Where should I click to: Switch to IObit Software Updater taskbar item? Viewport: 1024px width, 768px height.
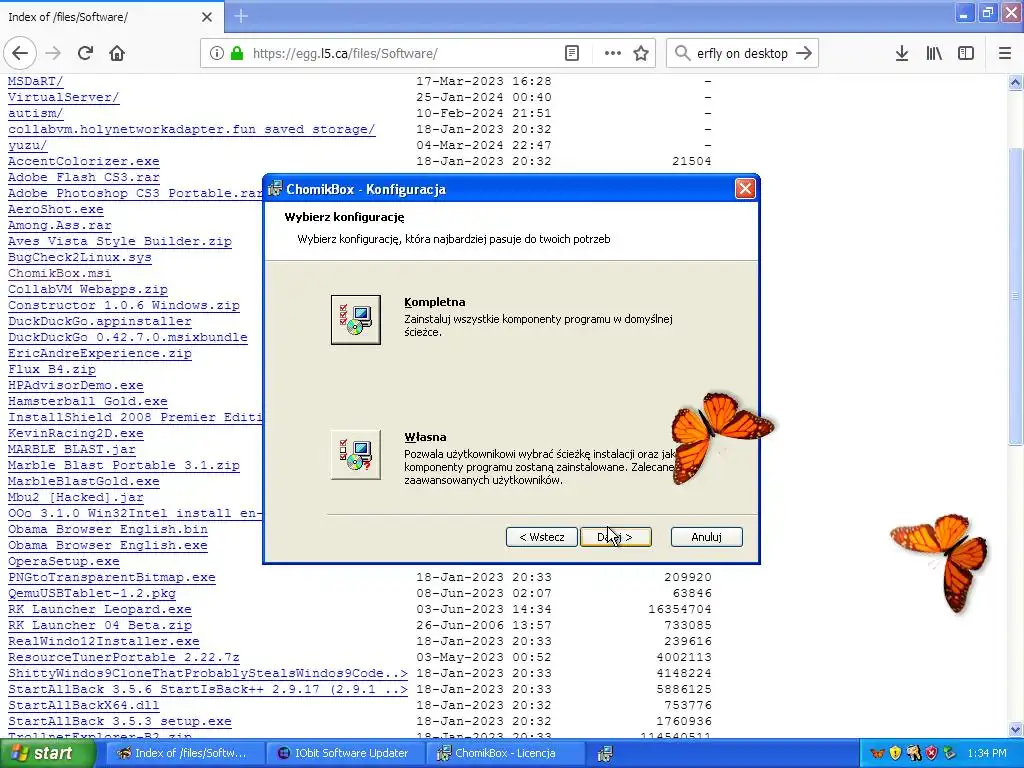pyautogui.click(x=344, y=753)
